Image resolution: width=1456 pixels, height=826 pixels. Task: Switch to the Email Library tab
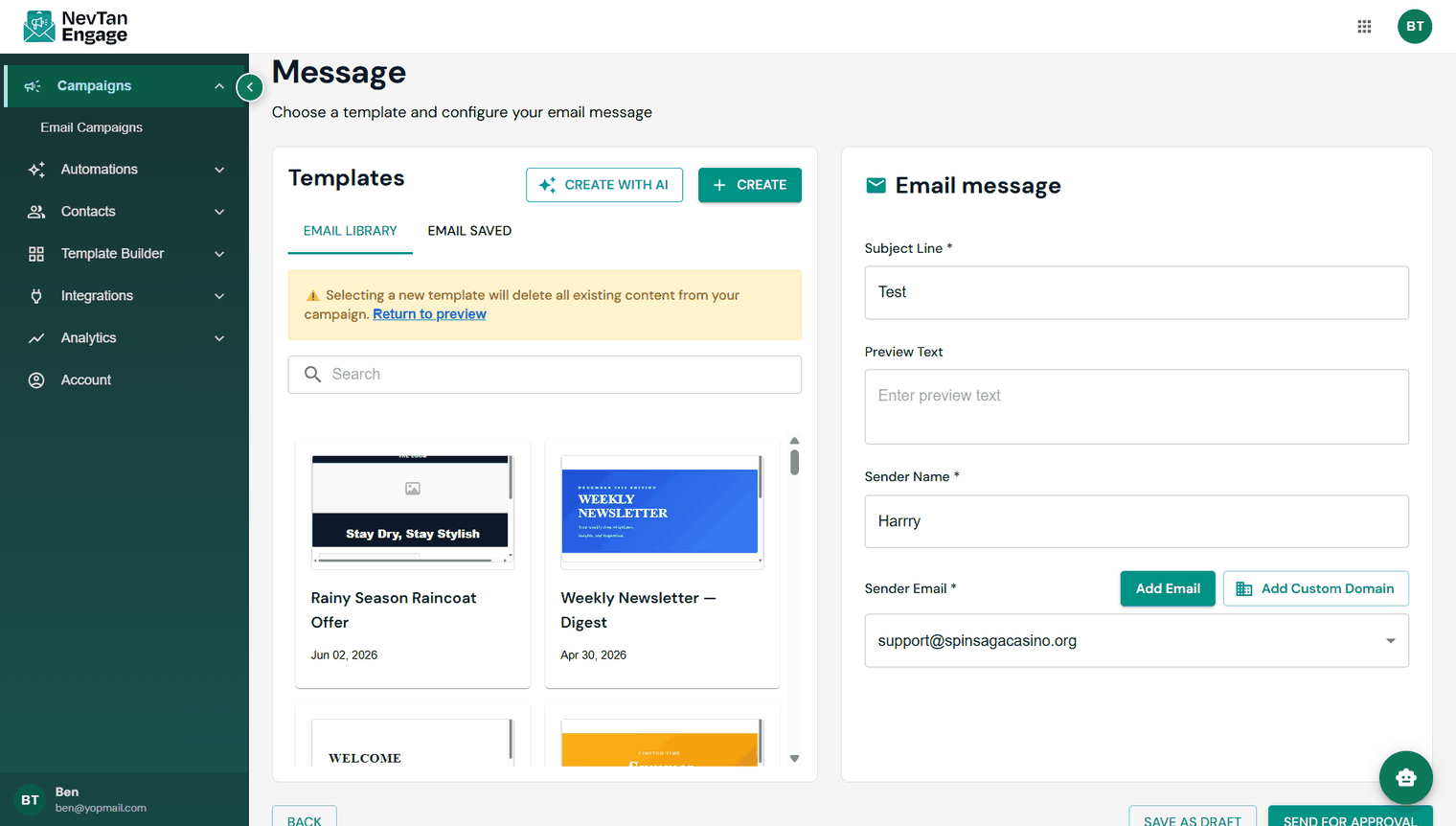coord(350,231)
